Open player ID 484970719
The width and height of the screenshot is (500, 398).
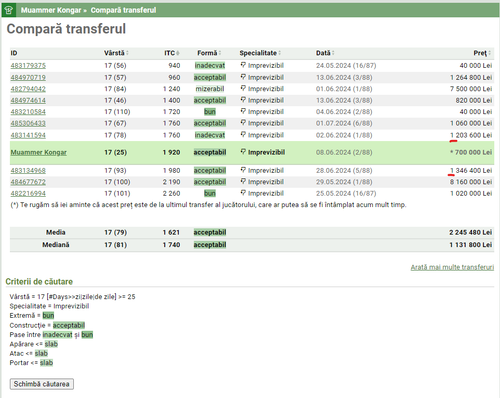tap(28, 78)
